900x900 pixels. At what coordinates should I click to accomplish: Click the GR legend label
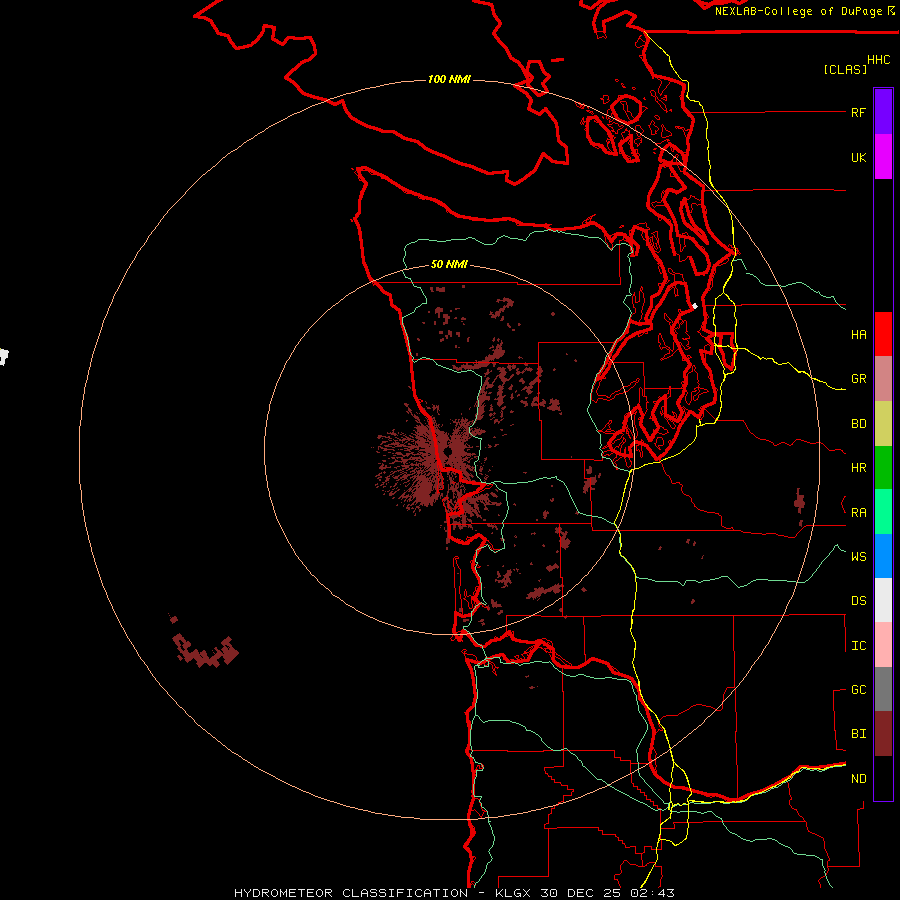coord(858,379)
